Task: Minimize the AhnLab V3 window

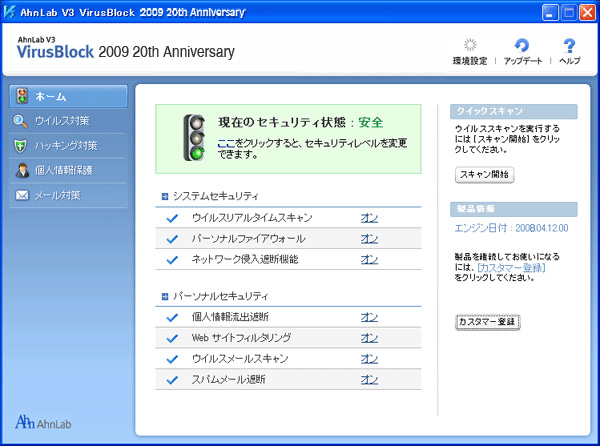Action: pyautogui.click(x=550, y=13)
